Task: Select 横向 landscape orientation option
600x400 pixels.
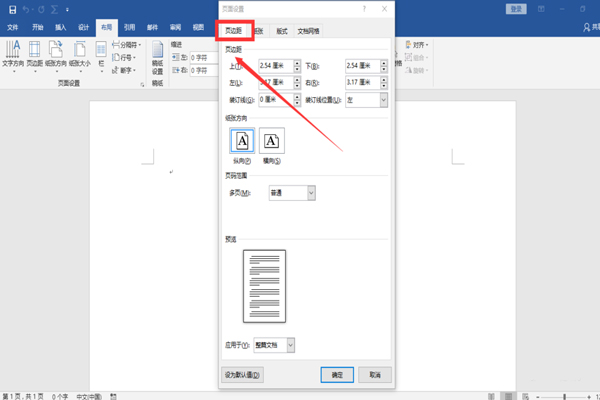Action: [272, 141]
